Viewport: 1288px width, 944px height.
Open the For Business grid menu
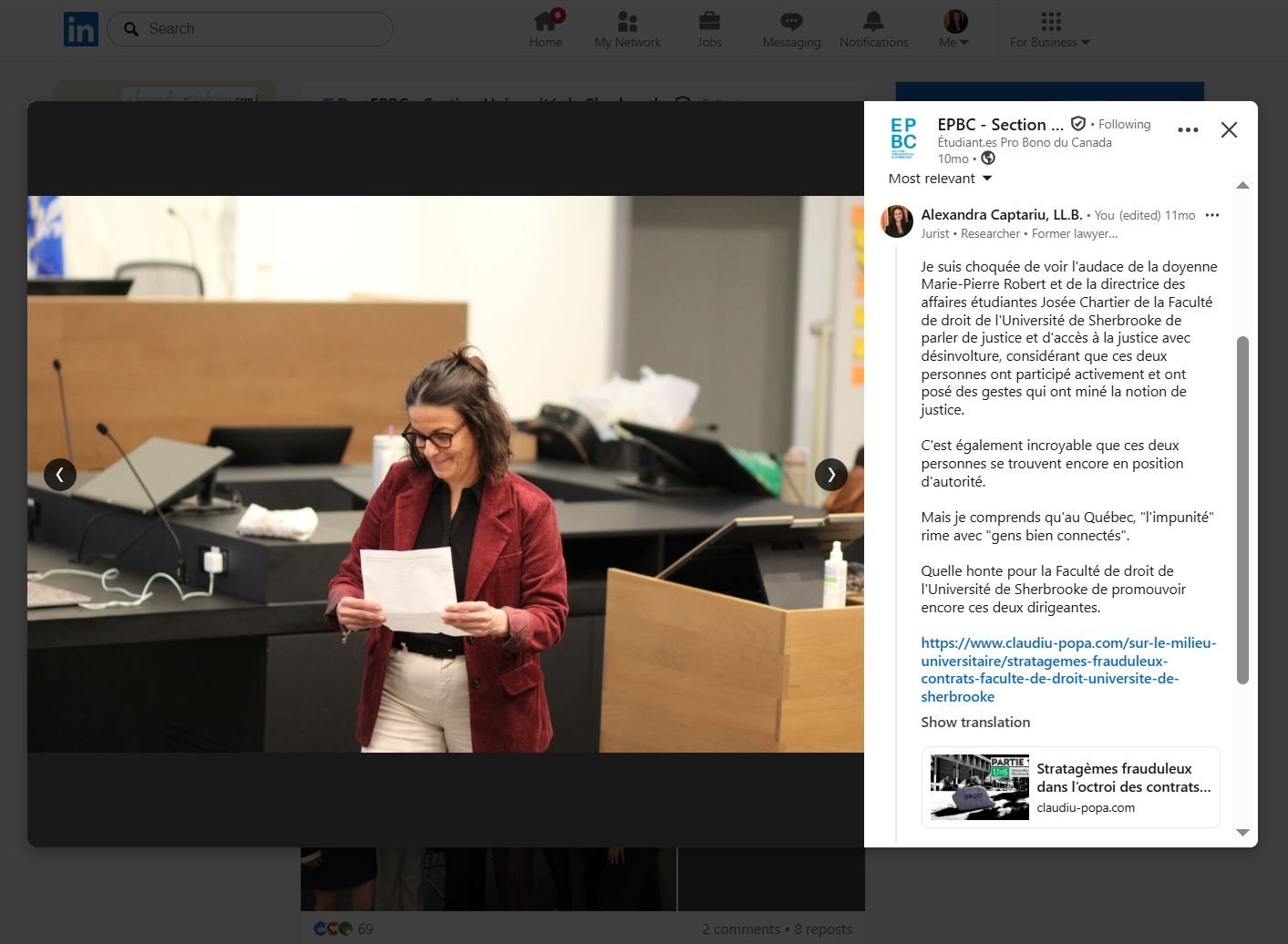click(x=1050, y=29)
